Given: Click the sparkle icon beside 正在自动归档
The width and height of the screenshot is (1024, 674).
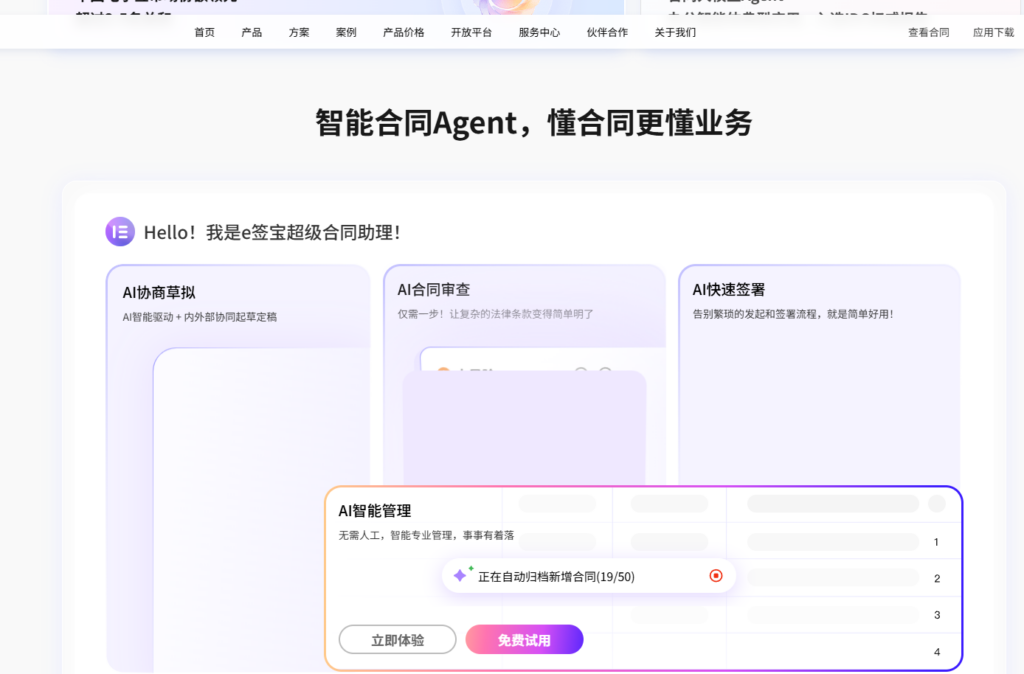Looking at the screenshot, I should (462, 574).
